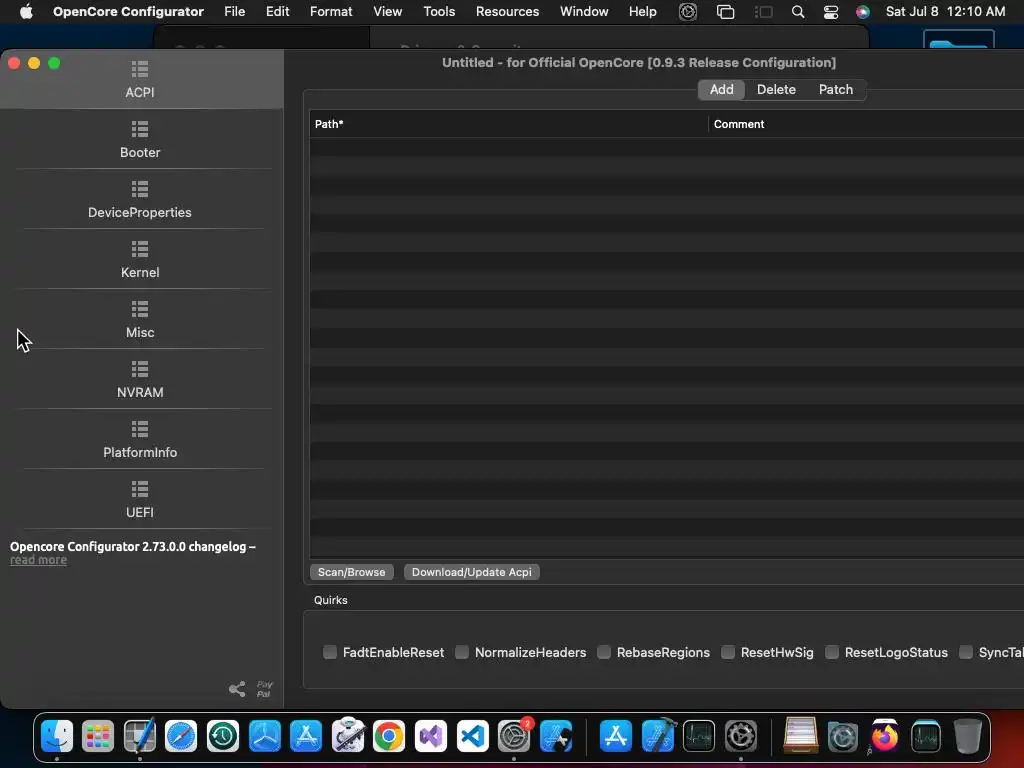Viewport: 1024px width, 768px height.
Task: Open Visual Studio Code from dock
Action: click(x=473, y=736)
